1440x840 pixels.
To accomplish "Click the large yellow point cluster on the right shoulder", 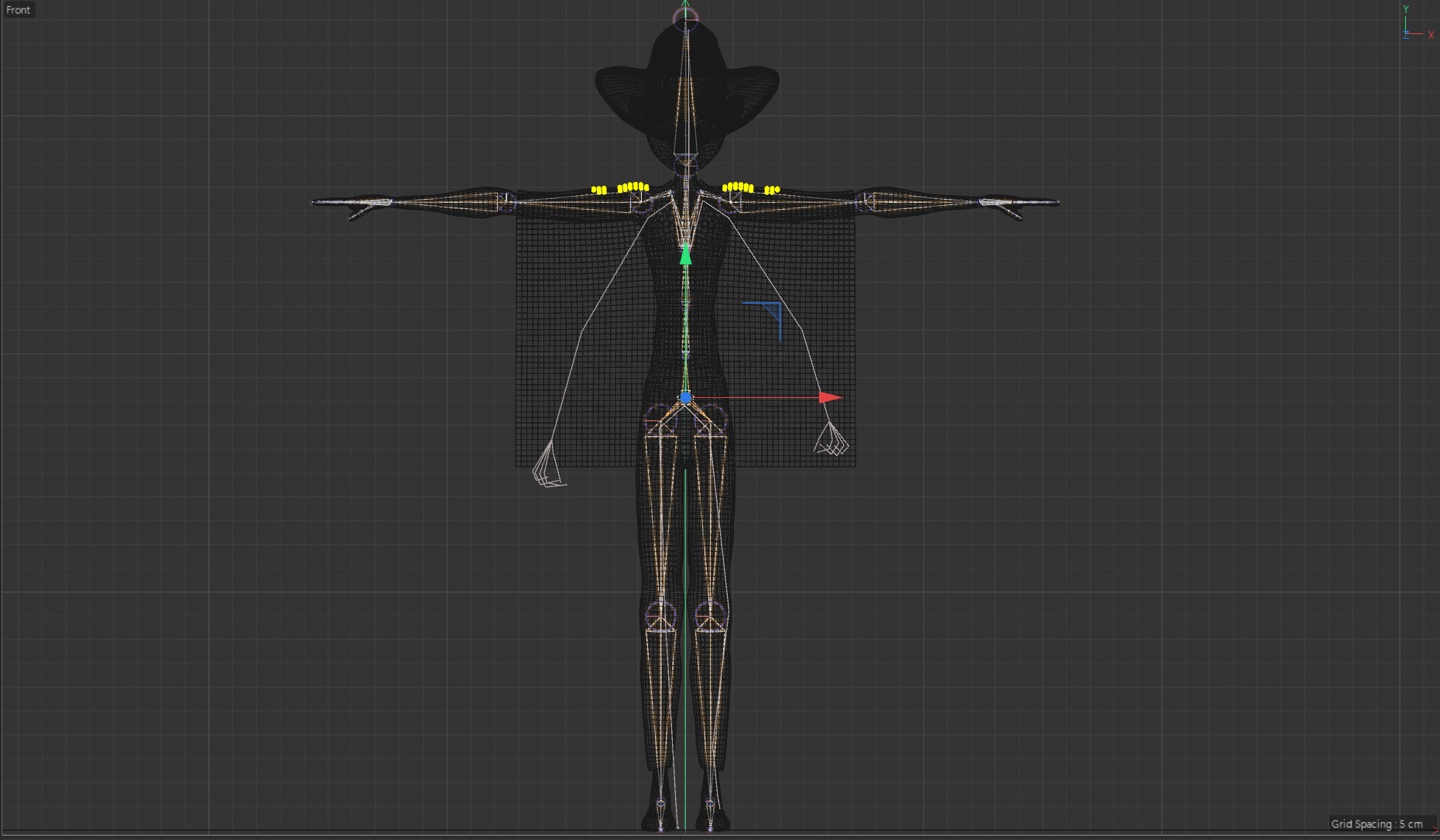I will pos(738,187).
